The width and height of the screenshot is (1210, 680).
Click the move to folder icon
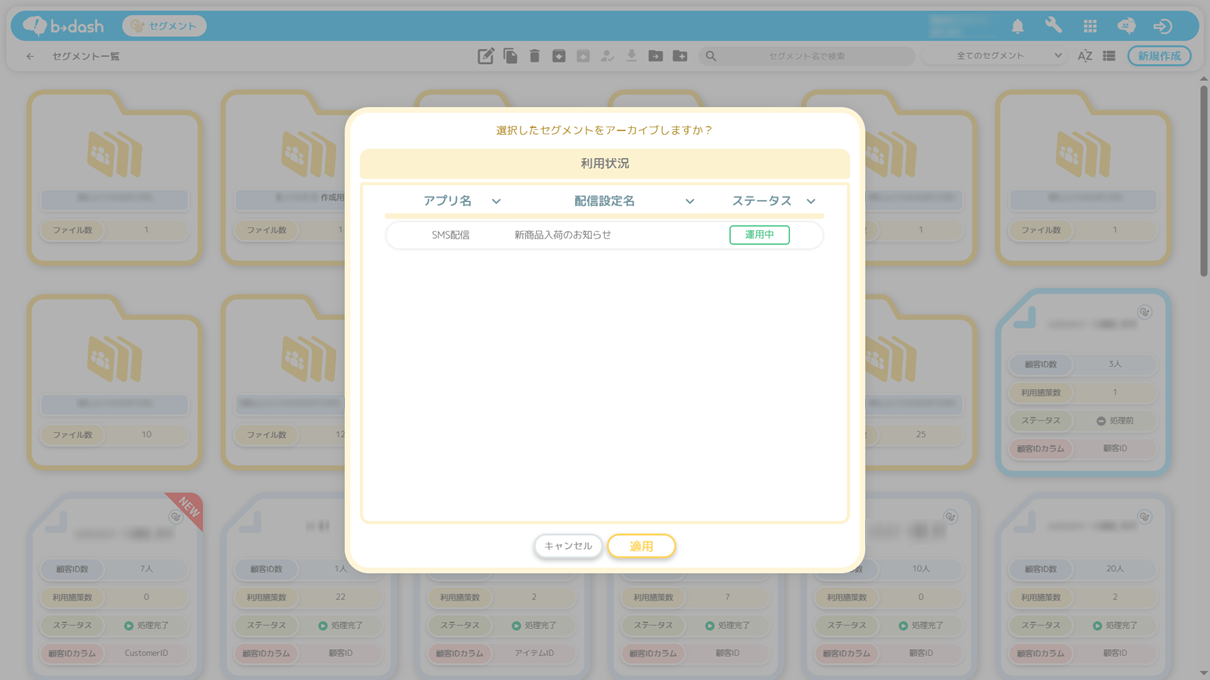click(x=655, y=57)
